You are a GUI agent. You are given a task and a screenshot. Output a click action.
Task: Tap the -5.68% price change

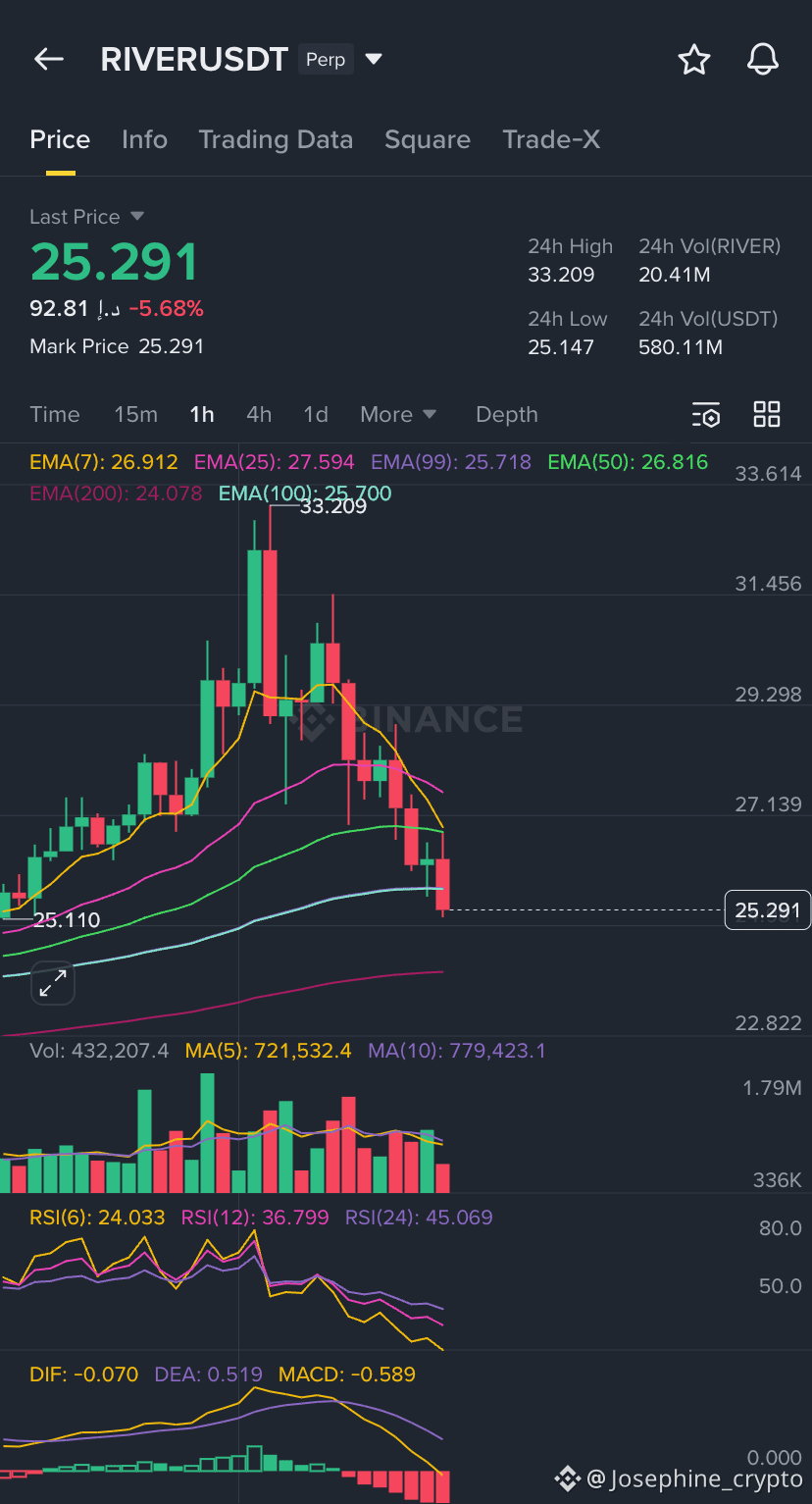pyautogui.click(x=167, y=309)
